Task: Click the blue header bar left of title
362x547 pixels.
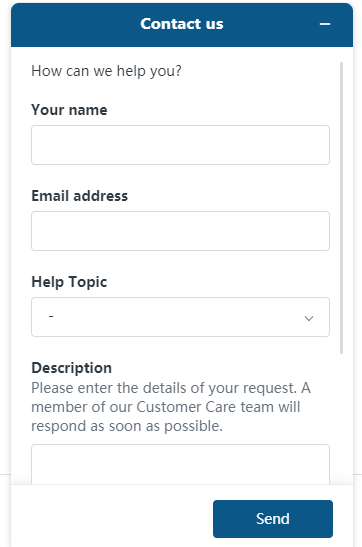Action: coord(75,24)
